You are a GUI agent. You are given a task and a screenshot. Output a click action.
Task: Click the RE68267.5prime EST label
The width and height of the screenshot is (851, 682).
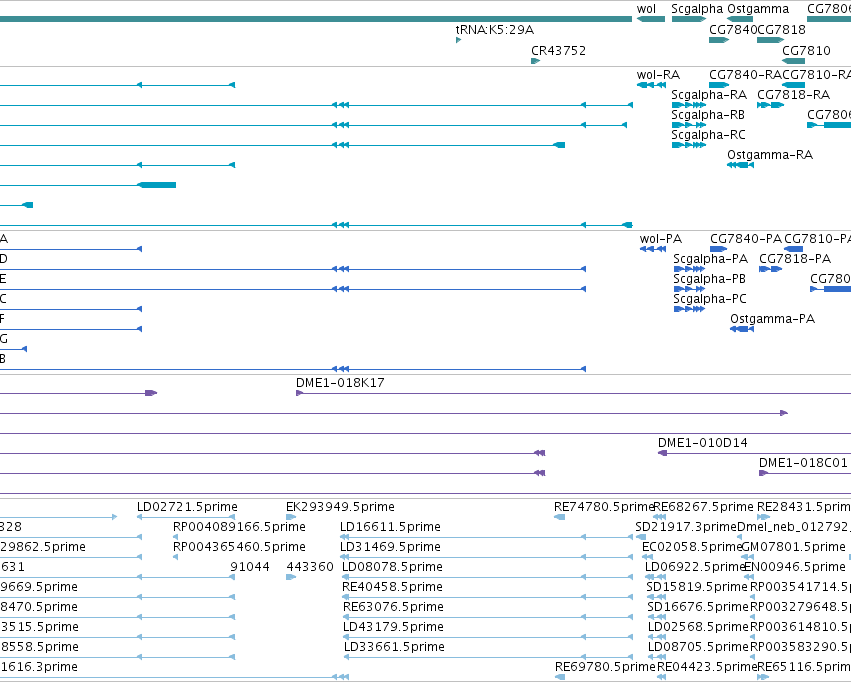point(703,507)
